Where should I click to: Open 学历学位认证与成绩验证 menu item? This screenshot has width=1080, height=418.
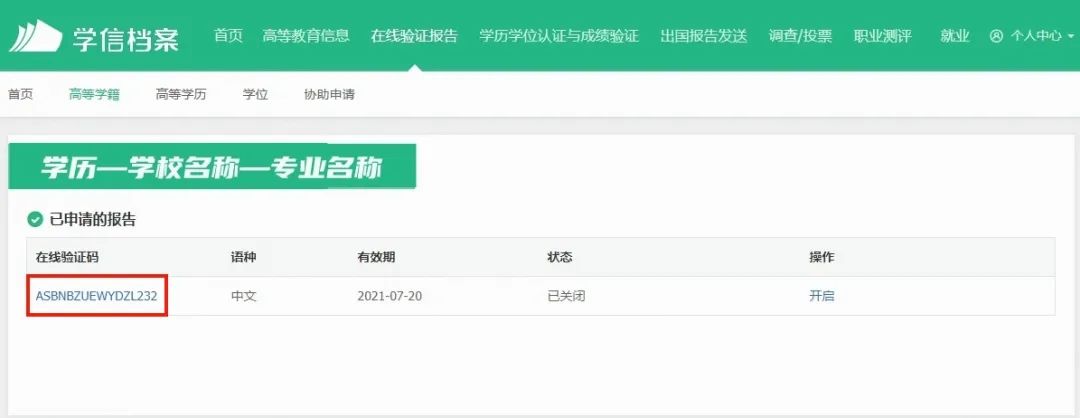pos(559,36)
